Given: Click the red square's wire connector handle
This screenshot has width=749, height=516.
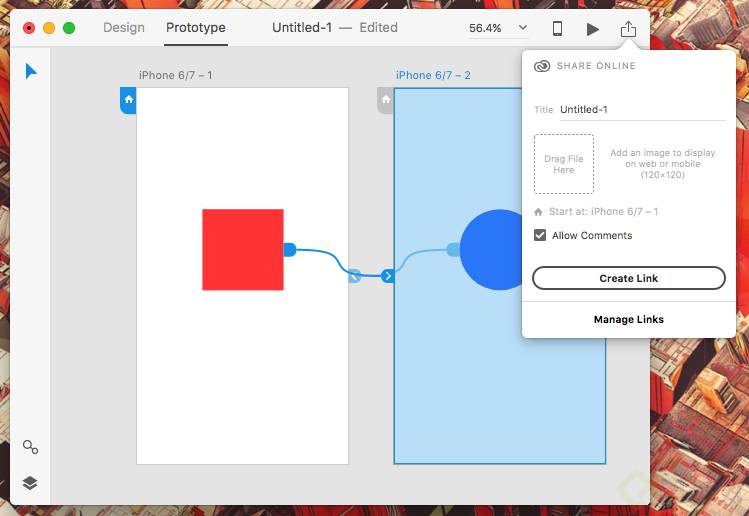Looking at the screenshot, I should click(289, 249).
